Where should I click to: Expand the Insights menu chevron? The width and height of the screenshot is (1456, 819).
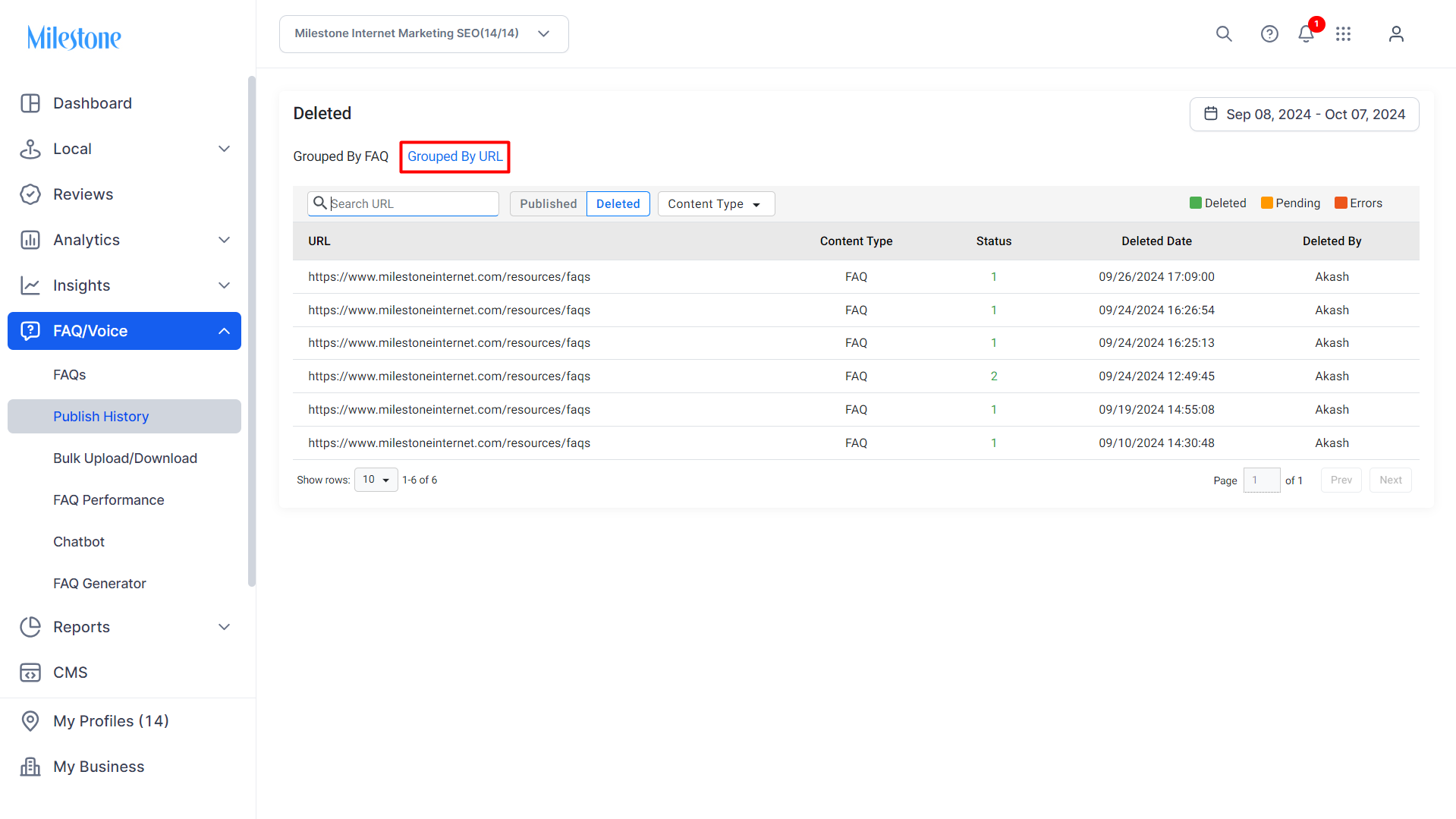click(x=224, y=285)
